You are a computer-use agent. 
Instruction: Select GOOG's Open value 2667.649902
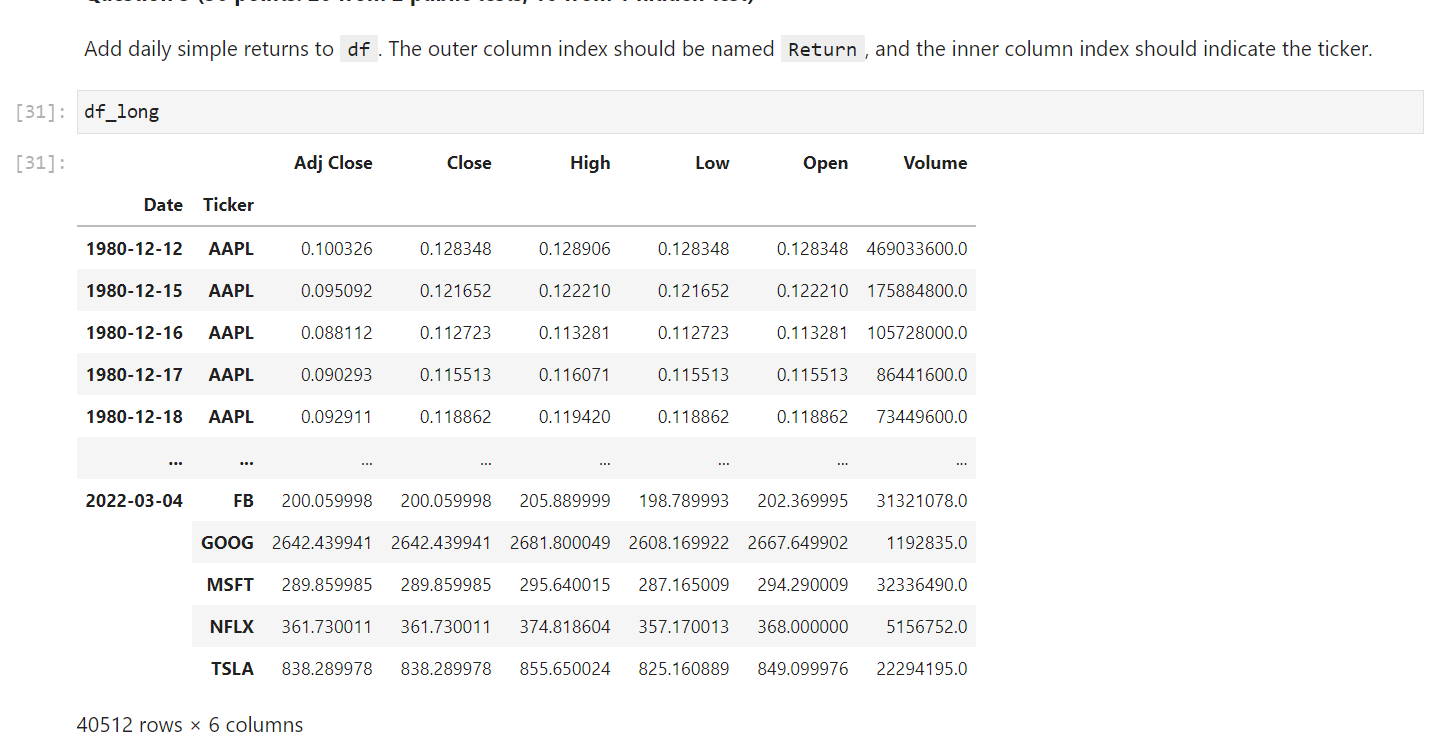coord(798,543)
